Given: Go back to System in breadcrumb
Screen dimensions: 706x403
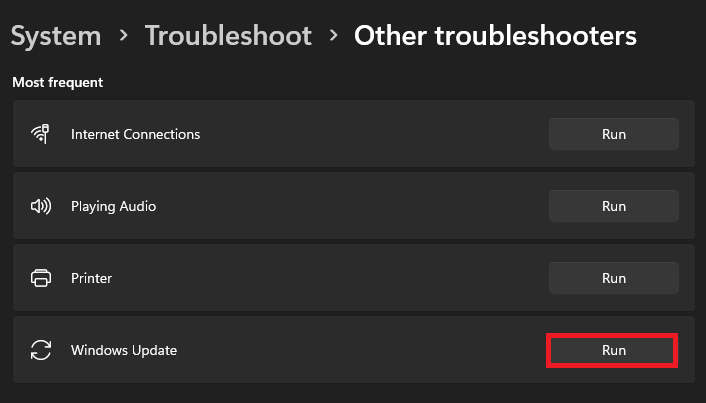Looking at the screenshot, I should (x=56, y=37).
